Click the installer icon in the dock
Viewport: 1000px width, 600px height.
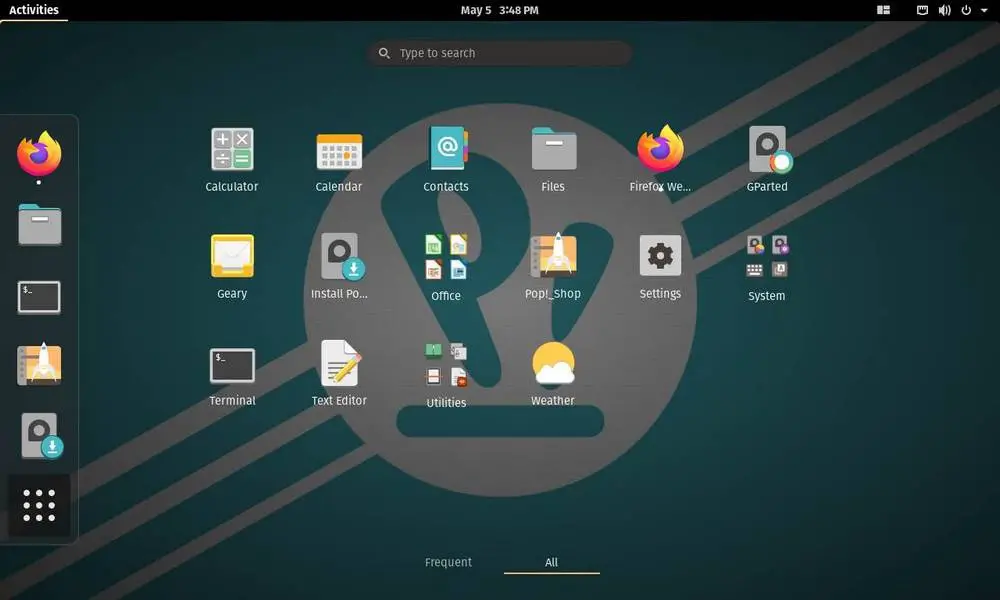pos(42,435)
